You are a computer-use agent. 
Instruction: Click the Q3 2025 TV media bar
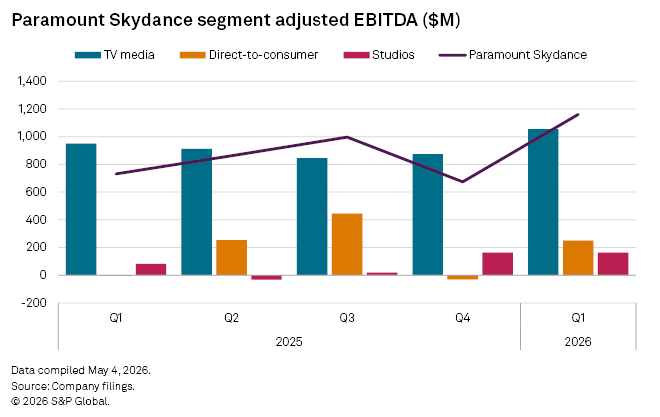(x=312, y=217)
